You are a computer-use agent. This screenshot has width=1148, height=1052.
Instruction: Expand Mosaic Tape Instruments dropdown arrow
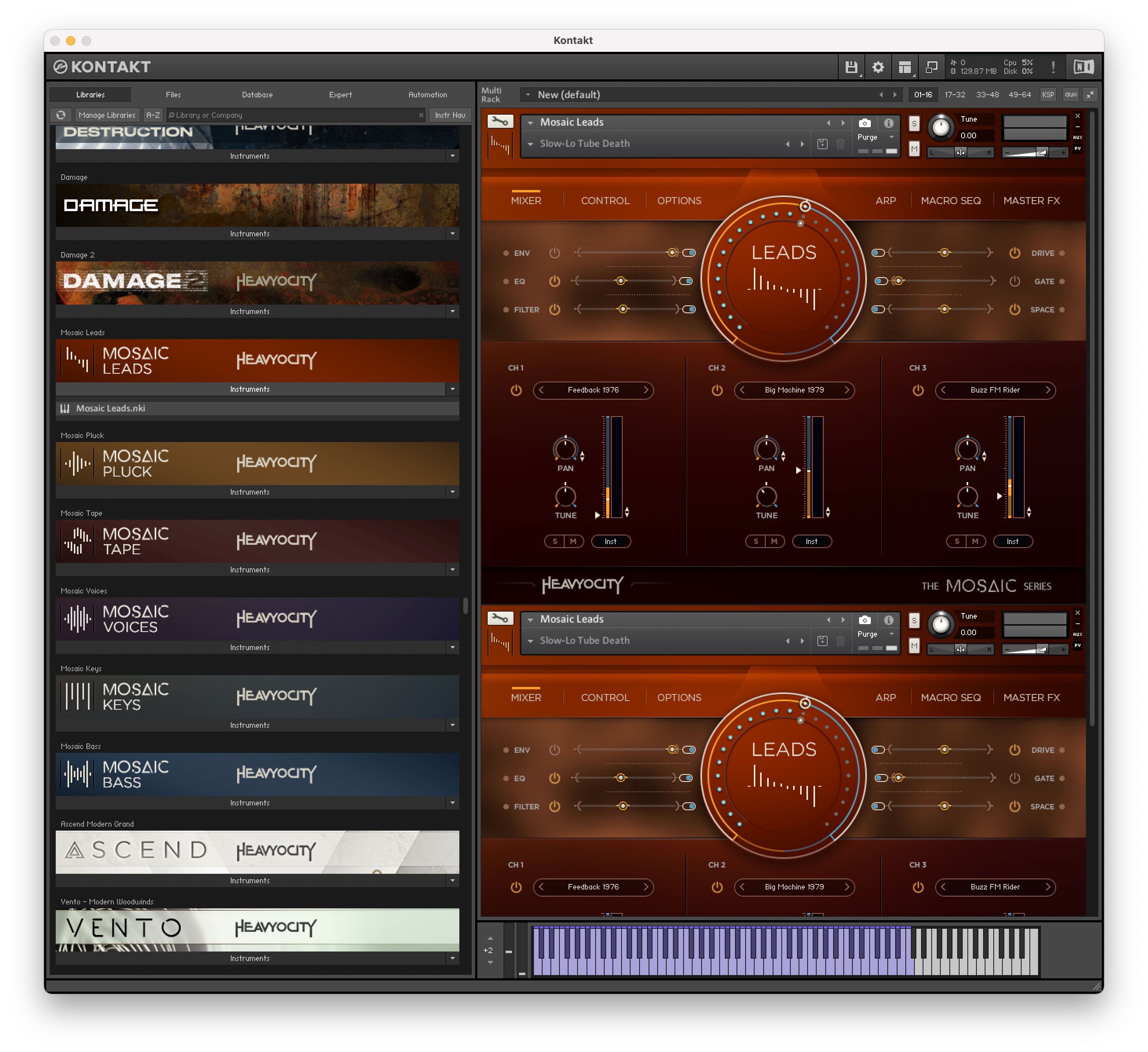452,570
